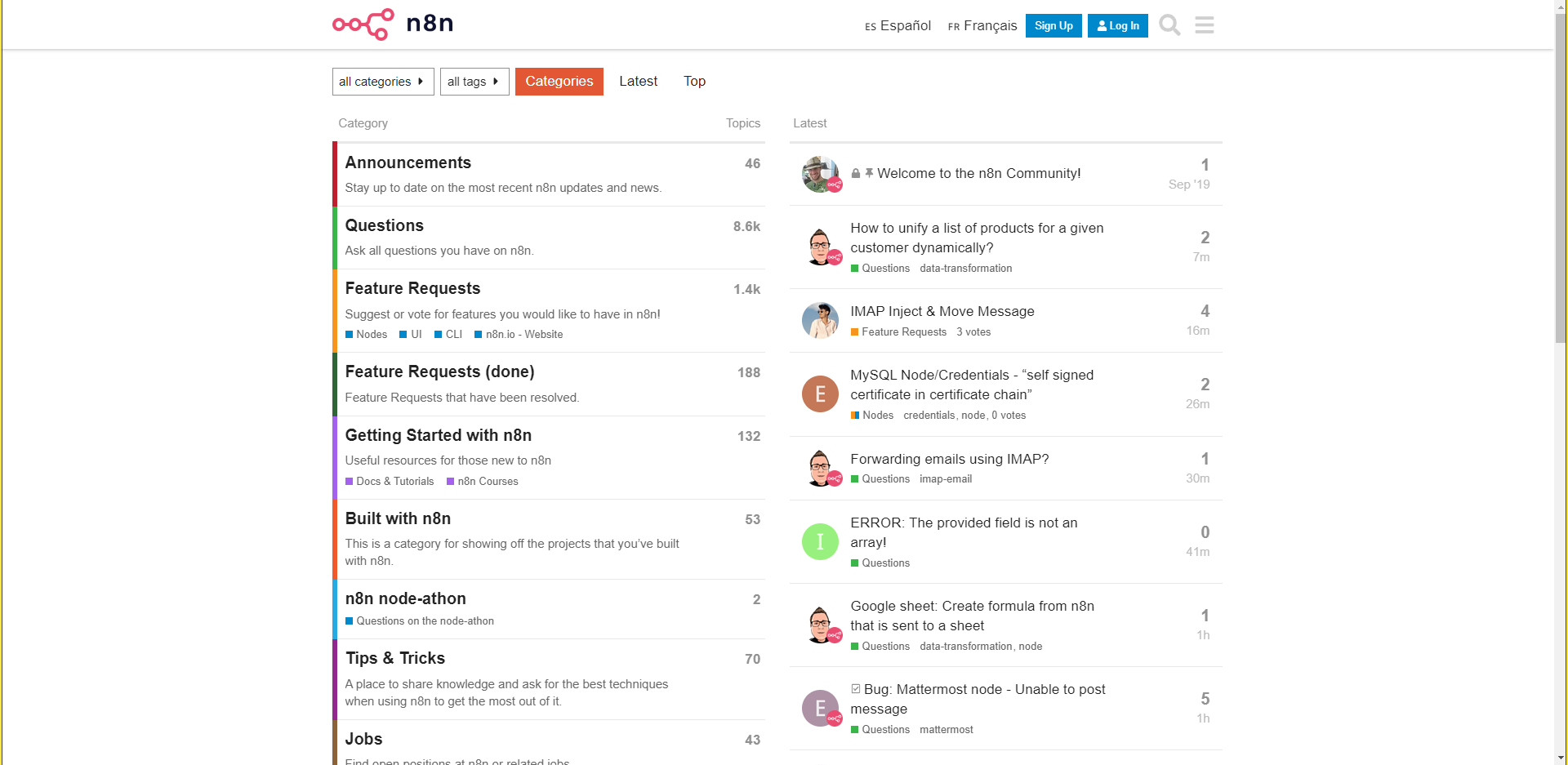Click avatar beside IMAP Inject & Move Message
The height and width of the screenshot is (765, 1568).
[x=820, y=321]
